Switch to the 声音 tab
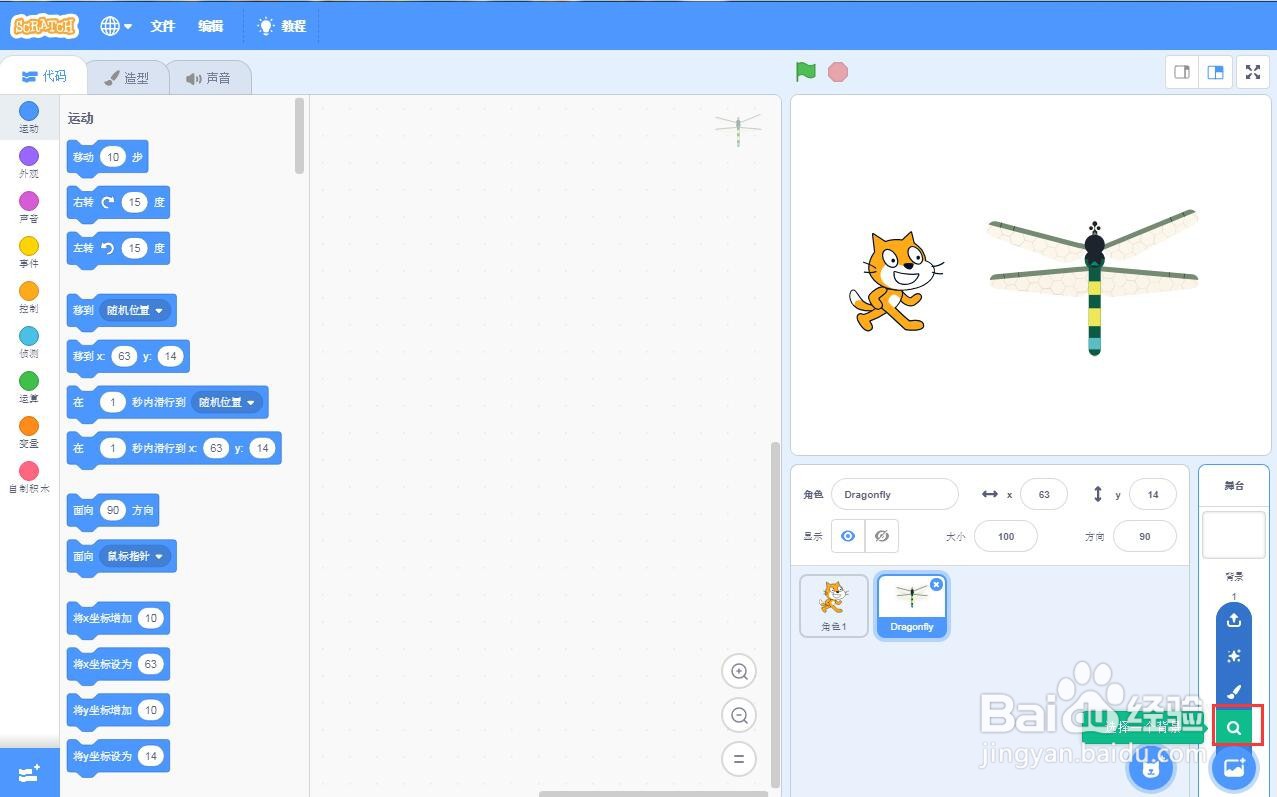 point(208,78)
